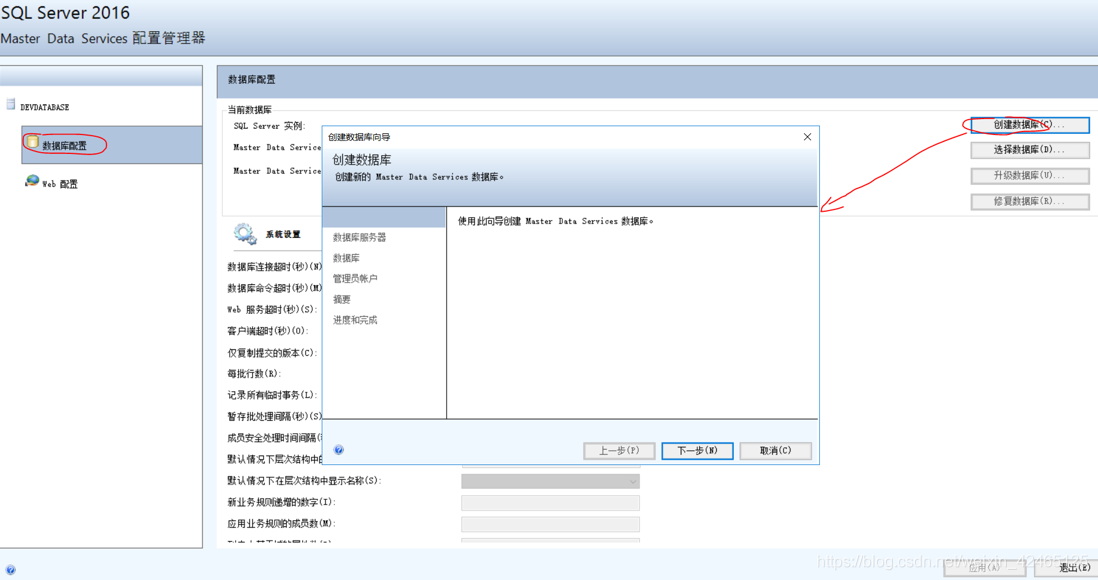Click 修复数据库(R)... button
The height and width of the screenshot is (580, 1098).
tap(1029, 202)
